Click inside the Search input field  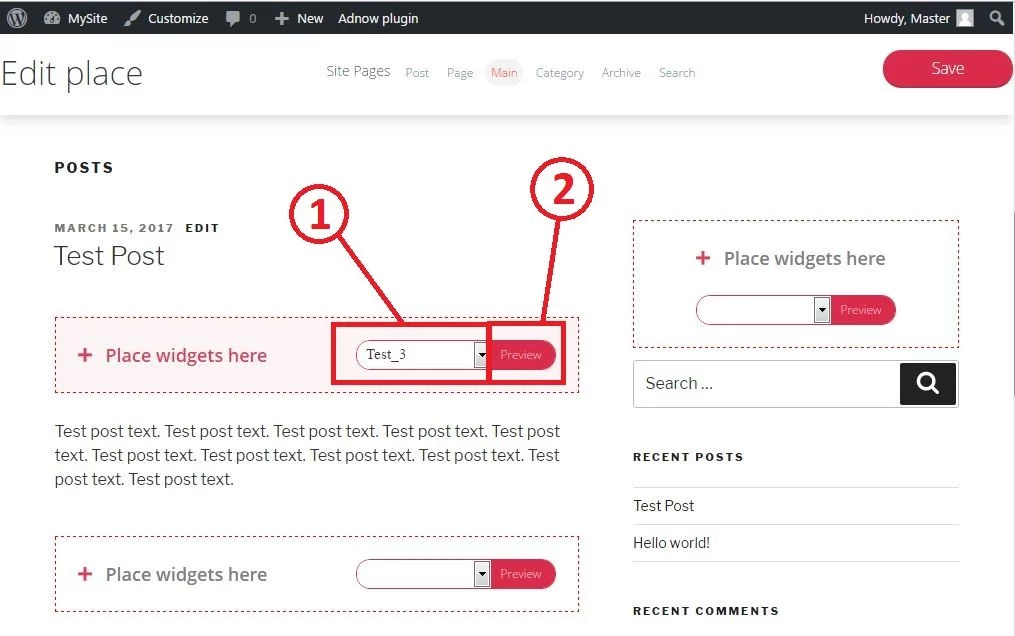tap(760, 383)
